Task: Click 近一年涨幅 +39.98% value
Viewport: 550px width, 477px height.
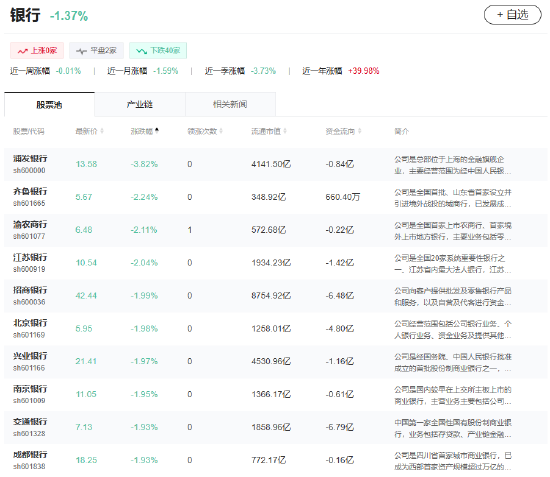Action: coord(364,71)
